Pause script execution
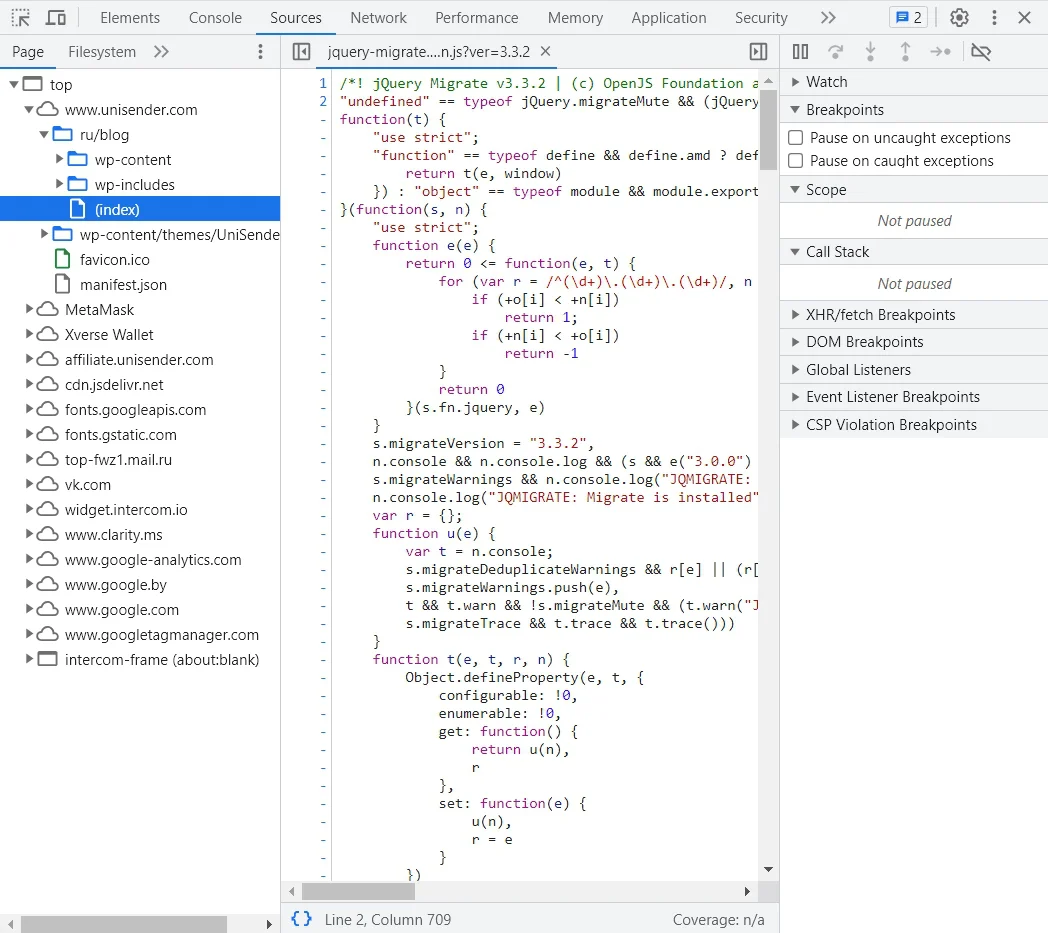The image size is (1048, 933). [x=800, y=52]
